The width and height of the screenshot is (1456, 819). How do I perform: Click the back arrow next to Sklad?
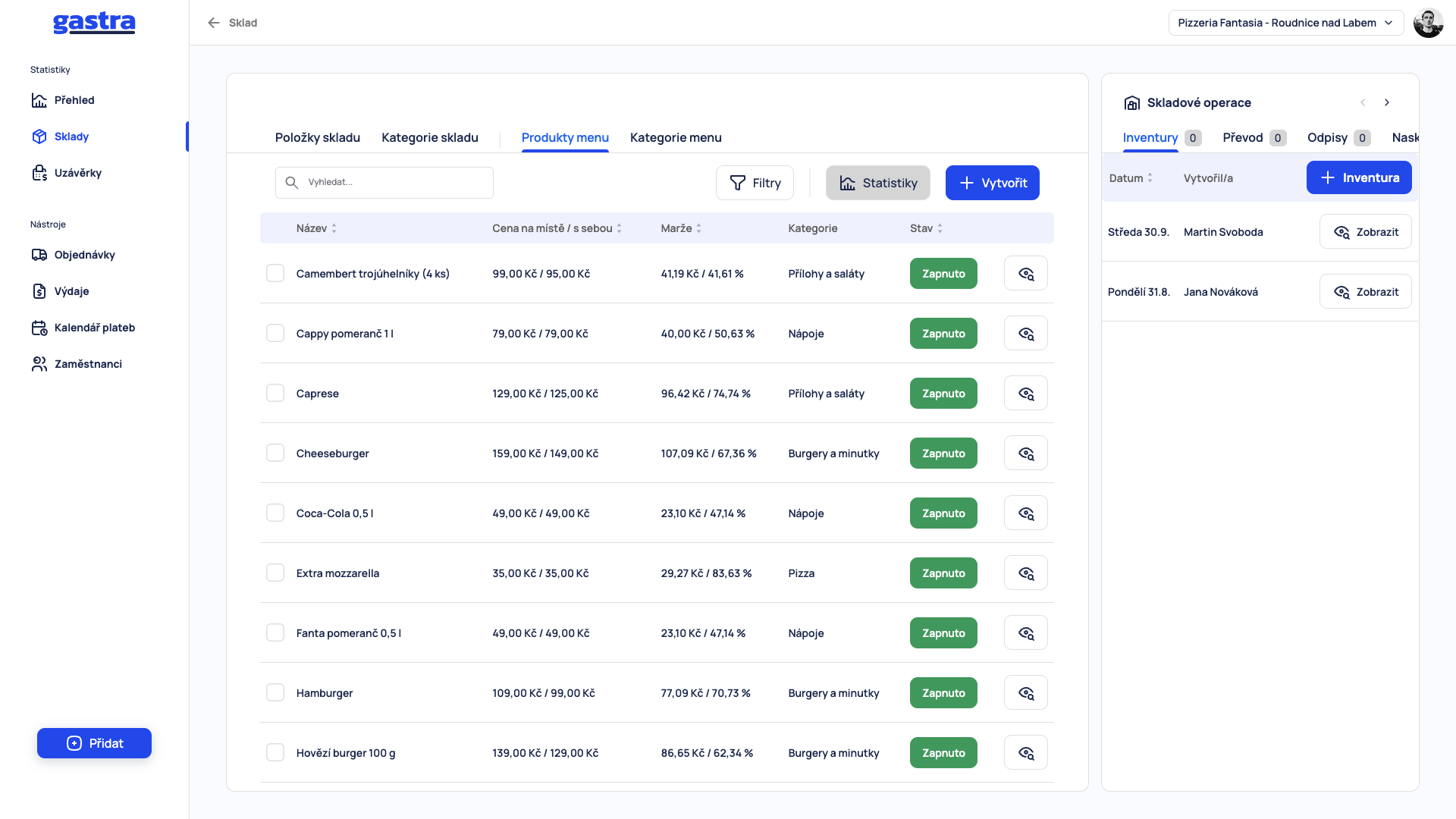click(x=214, y=23)
